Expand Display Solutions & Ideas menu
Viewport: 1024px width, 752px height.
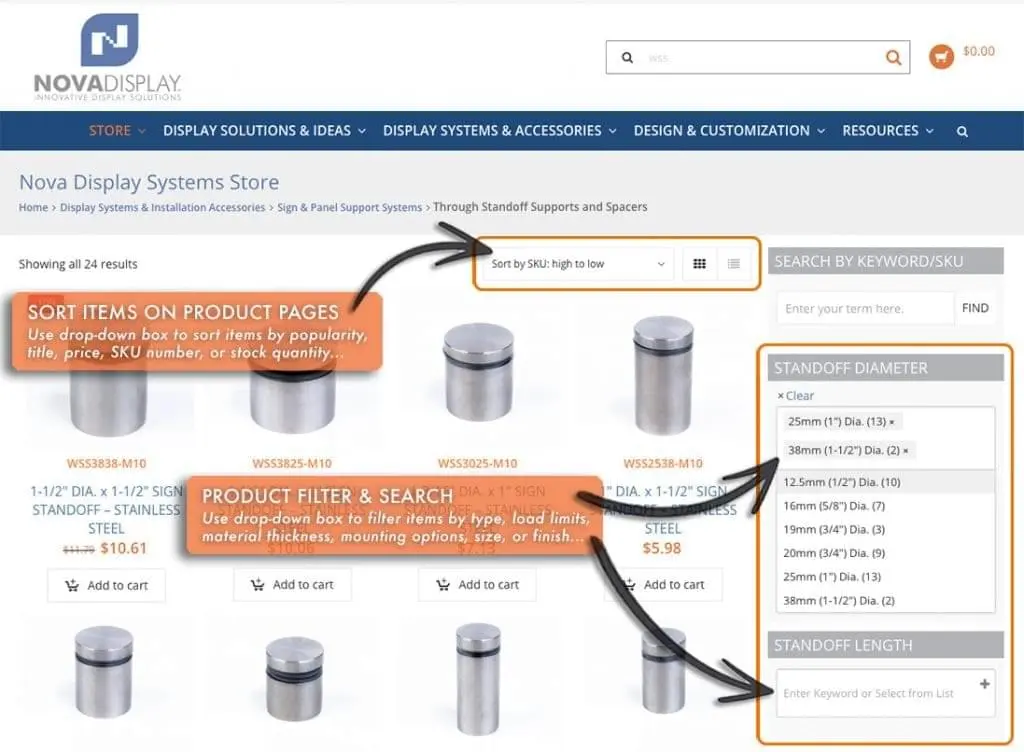(264, 131)
